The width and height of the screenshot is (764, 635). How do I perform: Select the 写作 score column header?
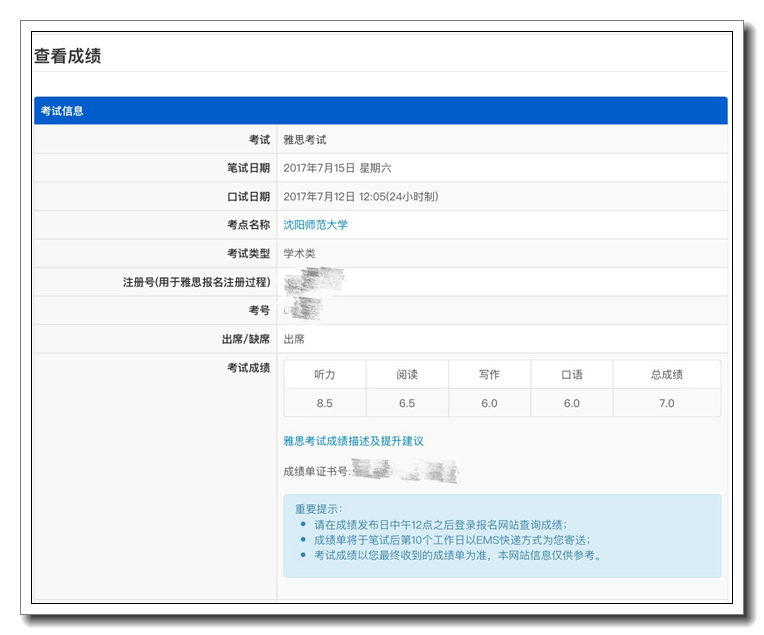489,375
